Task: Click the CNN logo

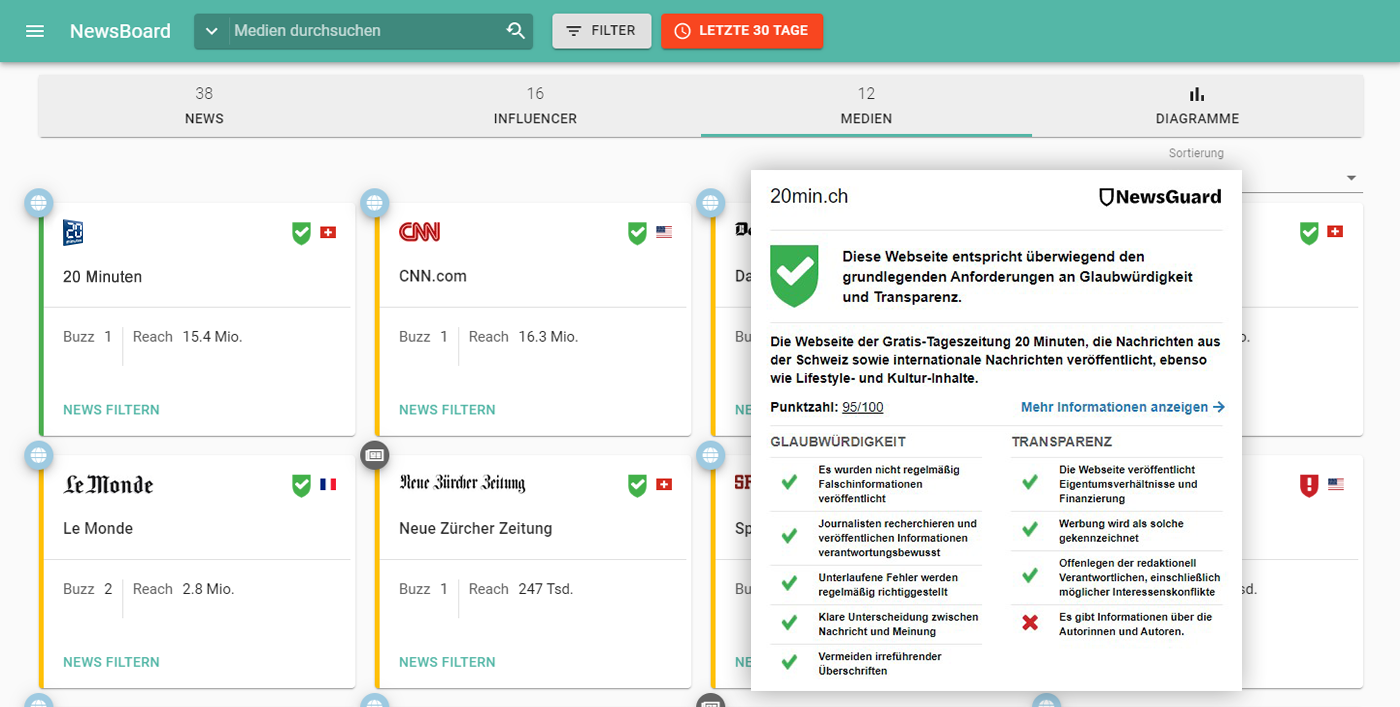Action: (419, 232)
